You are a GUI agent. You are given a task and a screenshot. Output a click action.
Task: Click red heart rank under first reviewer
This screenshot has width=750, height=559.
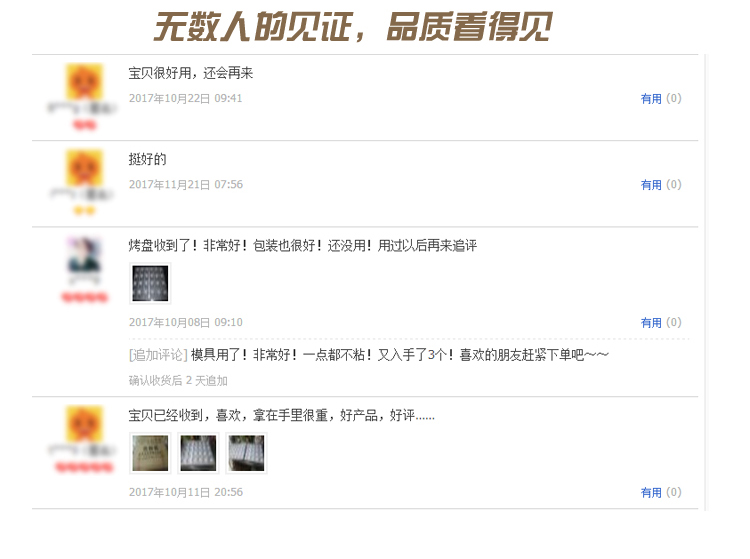pyautogui.click(x=85, y=125)
